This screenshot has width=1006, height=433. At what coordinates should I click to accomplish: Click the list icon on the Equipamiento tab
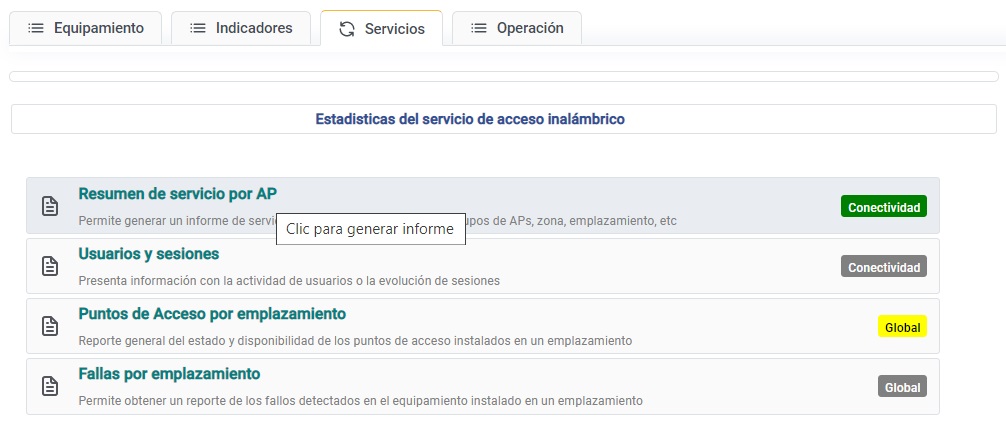coord(36,28)
